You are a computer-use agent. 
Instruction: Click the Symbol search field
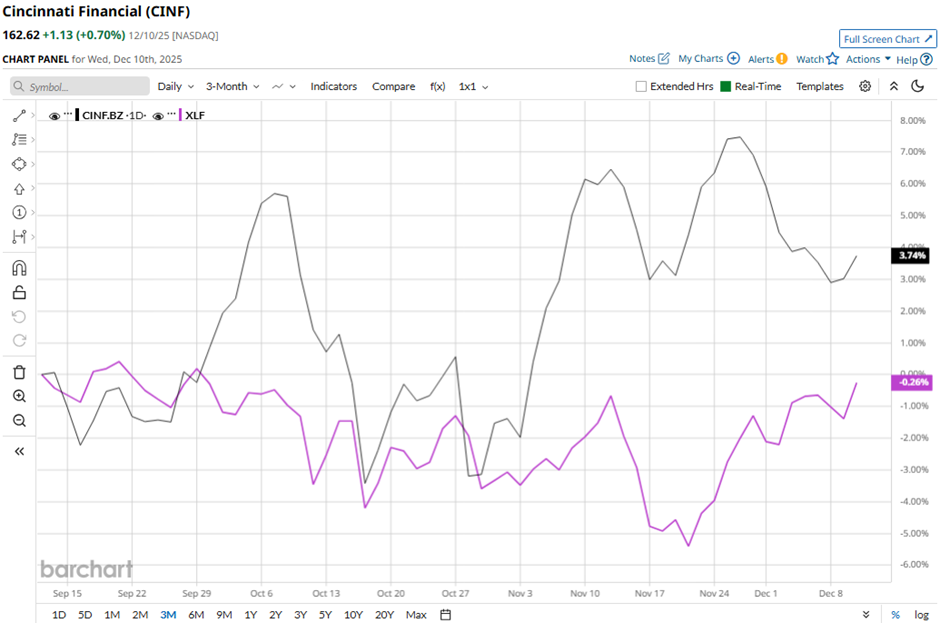[80, 86]
